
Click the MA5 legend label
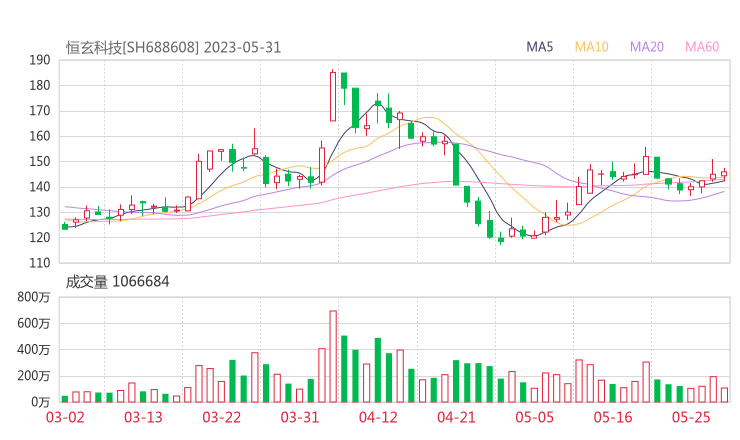(x=539, y=47)
